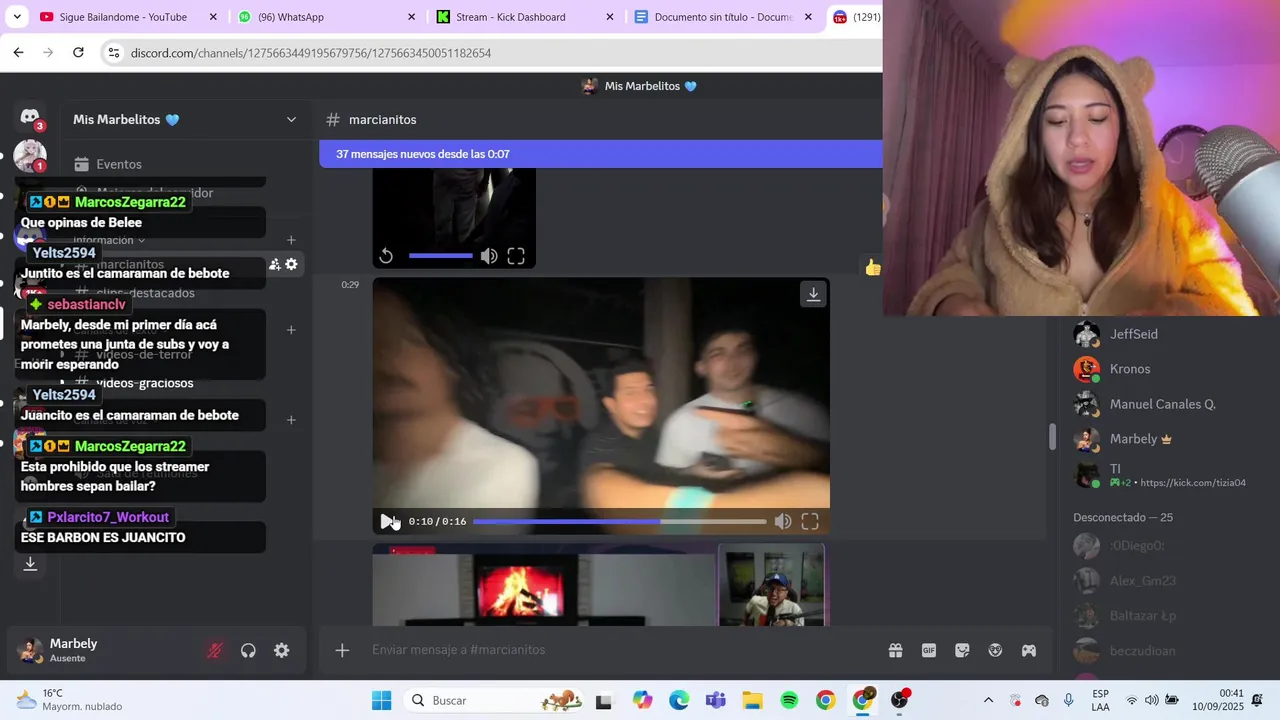Toggle headphone deafen in user panel
The height and width of the screenshot is (720, 1280).
click(x=248, y=650)
